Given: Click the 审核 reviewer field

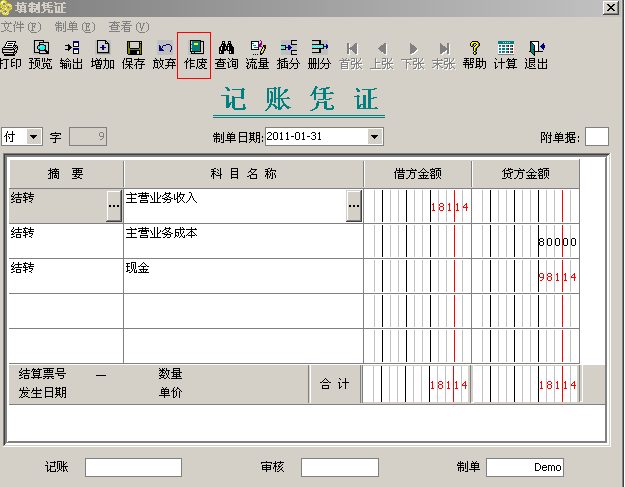Looking at the screenshot, I should [x=340, y=467].
